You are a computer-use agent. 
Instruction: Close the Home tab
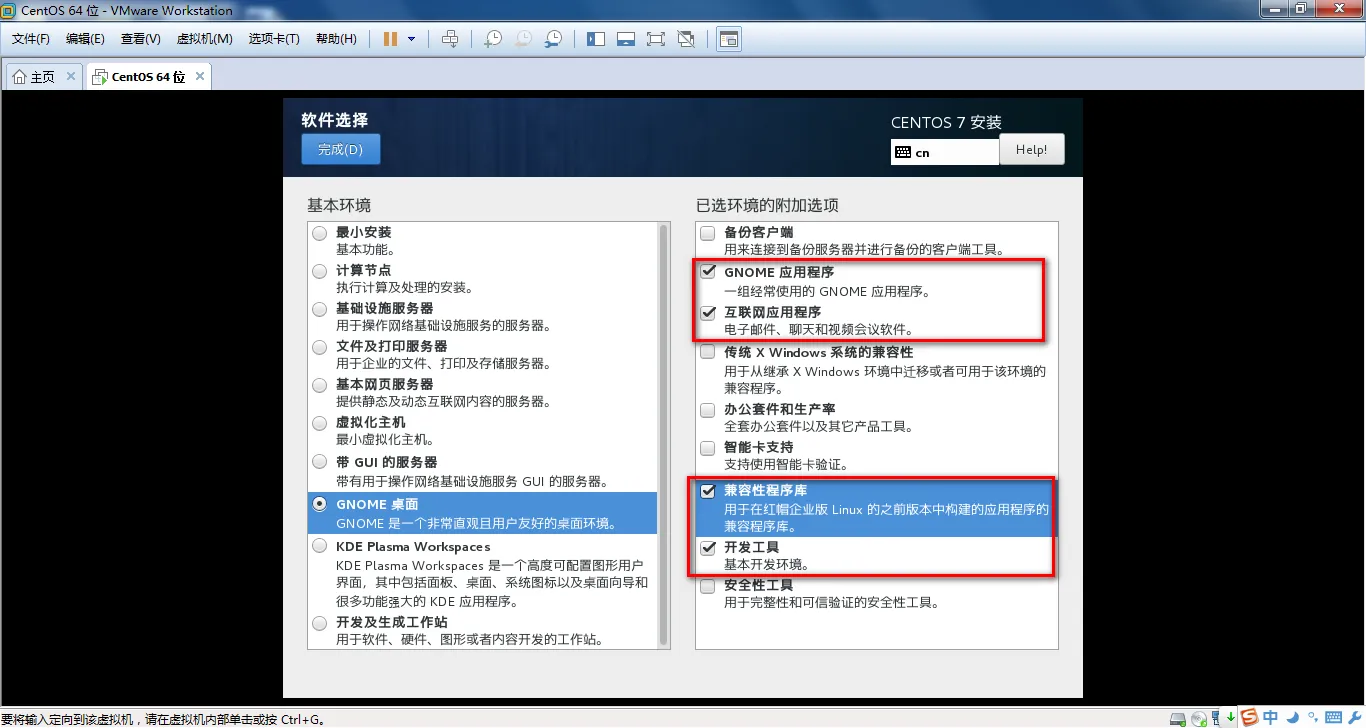tap(70, 76)
